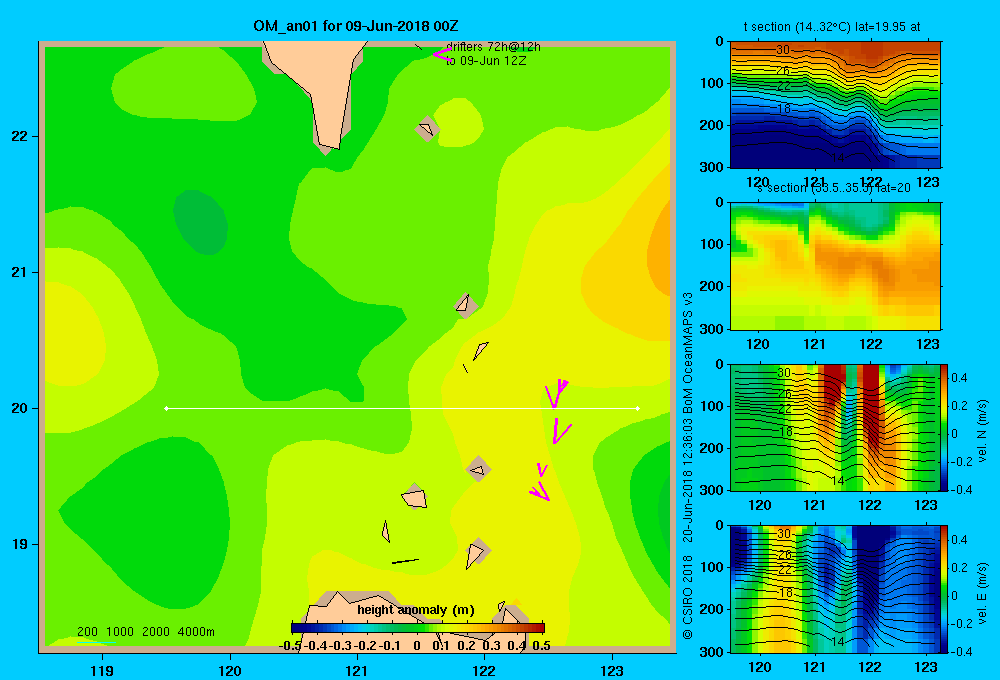Click latitude label 22 on main map
The height and width of the screenshot is (680, 1000).
click(19, 137)
